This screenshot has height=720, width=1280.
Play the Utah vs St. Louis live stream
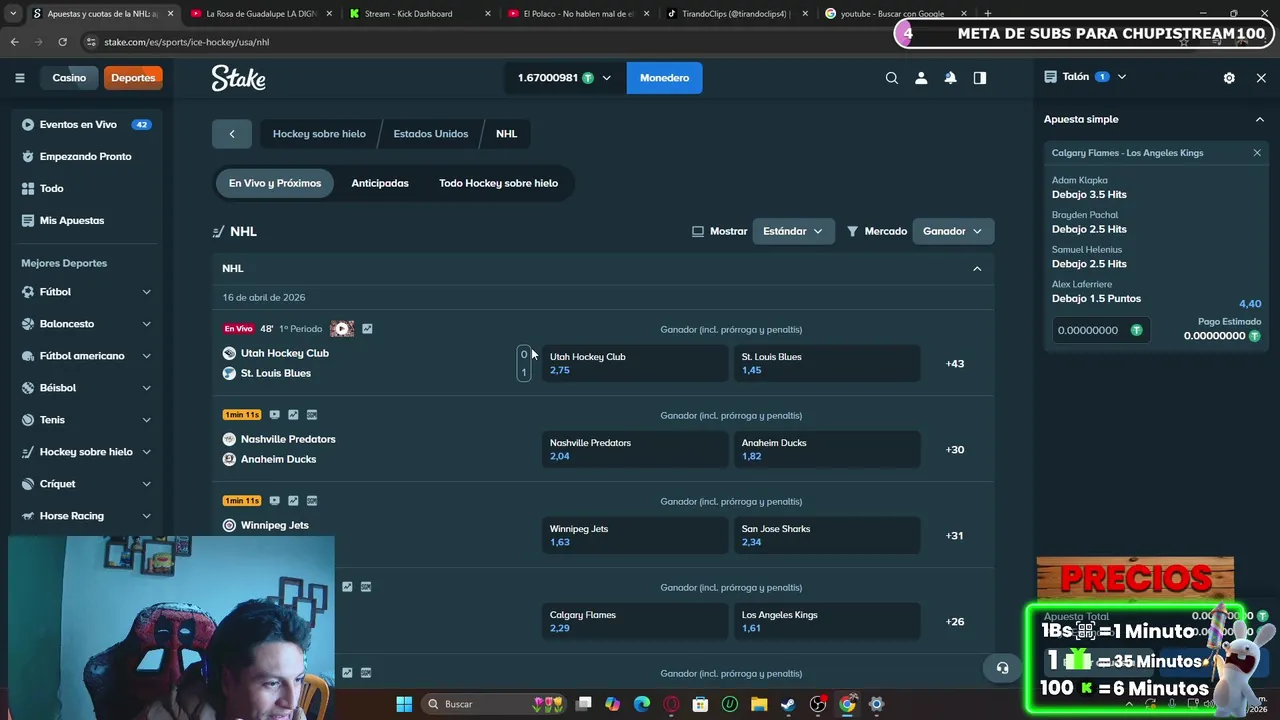click(x=342, y=329)
